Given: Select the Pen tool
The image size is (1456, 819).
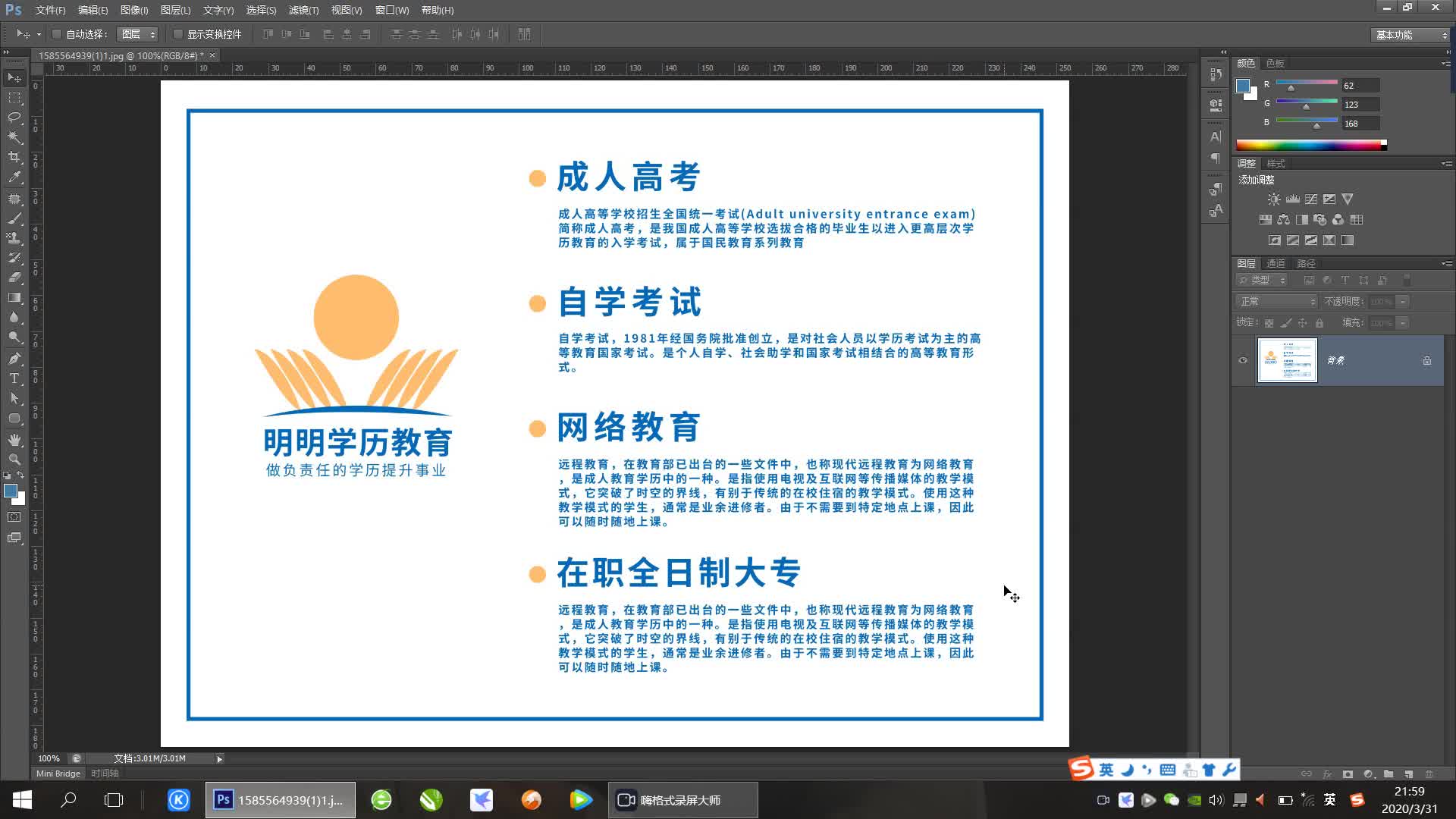Looking at the screenshot, I should point(14,358).
